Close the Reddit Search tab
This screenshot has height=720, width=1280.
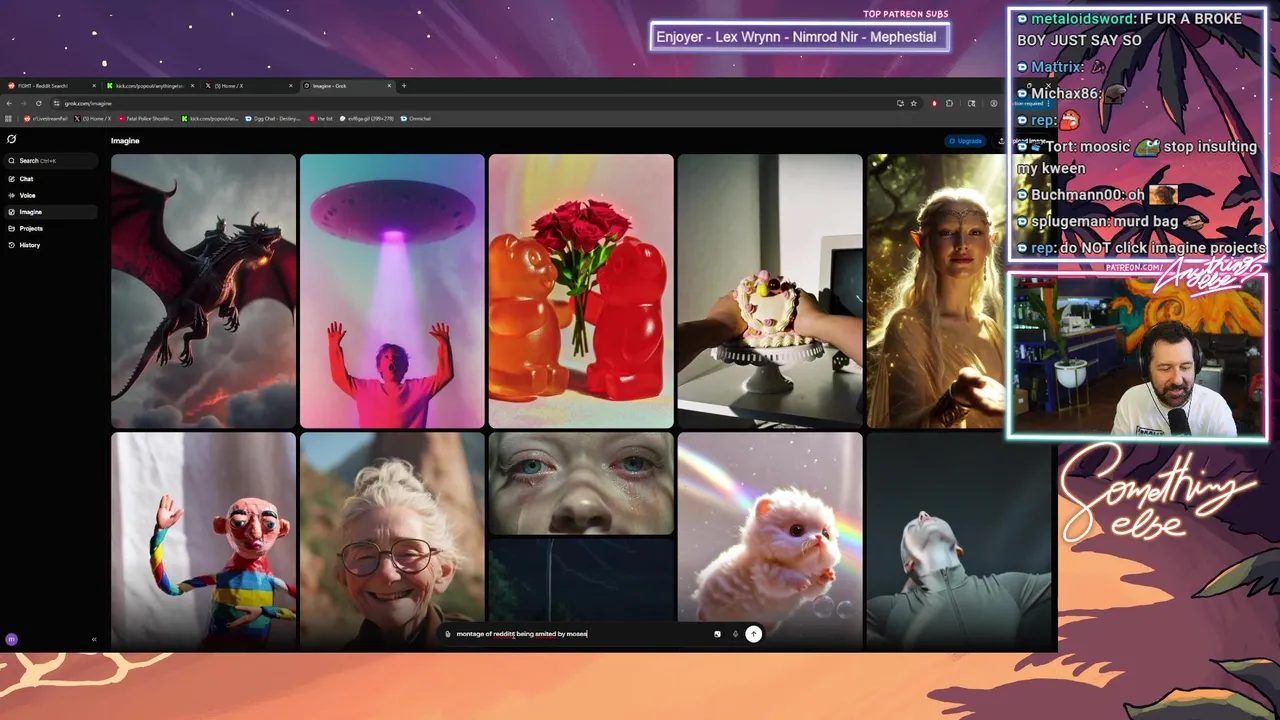tap(94, 86)
